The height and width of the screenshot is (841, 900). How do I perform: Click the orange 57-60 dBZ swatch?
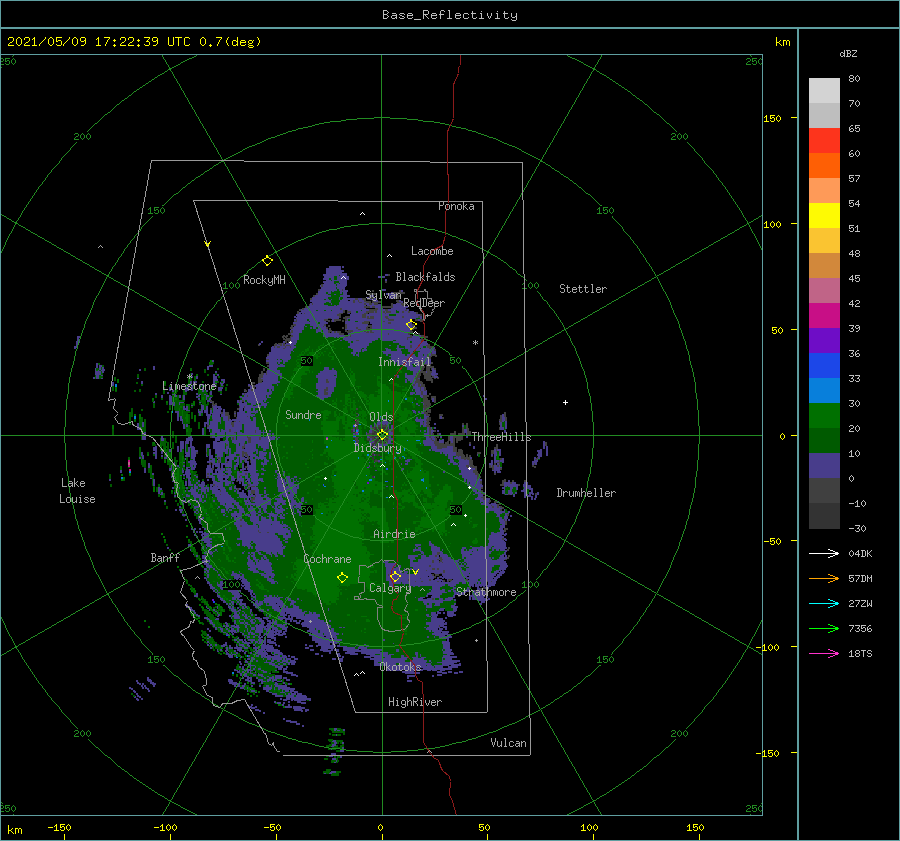point(824,166)
